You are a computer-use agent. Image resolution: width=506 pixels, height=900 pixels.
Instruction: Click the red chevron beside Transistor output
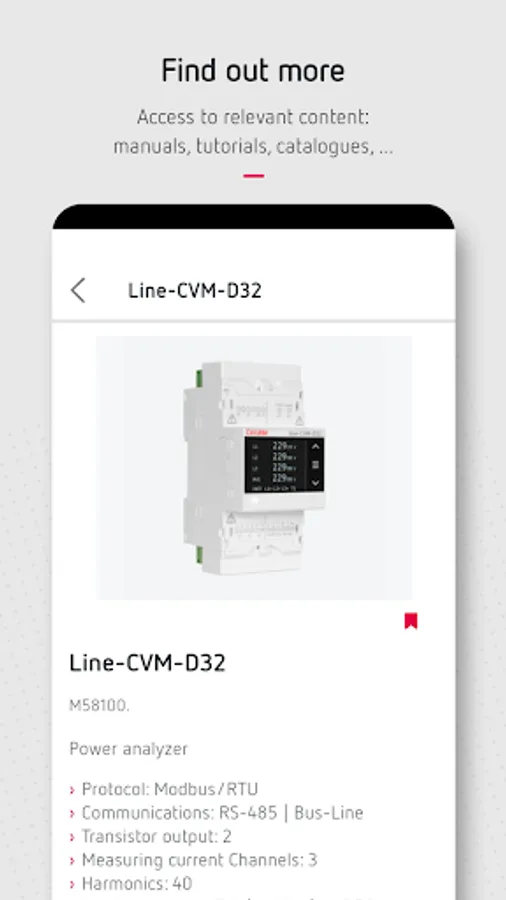(x=72, y=837)
